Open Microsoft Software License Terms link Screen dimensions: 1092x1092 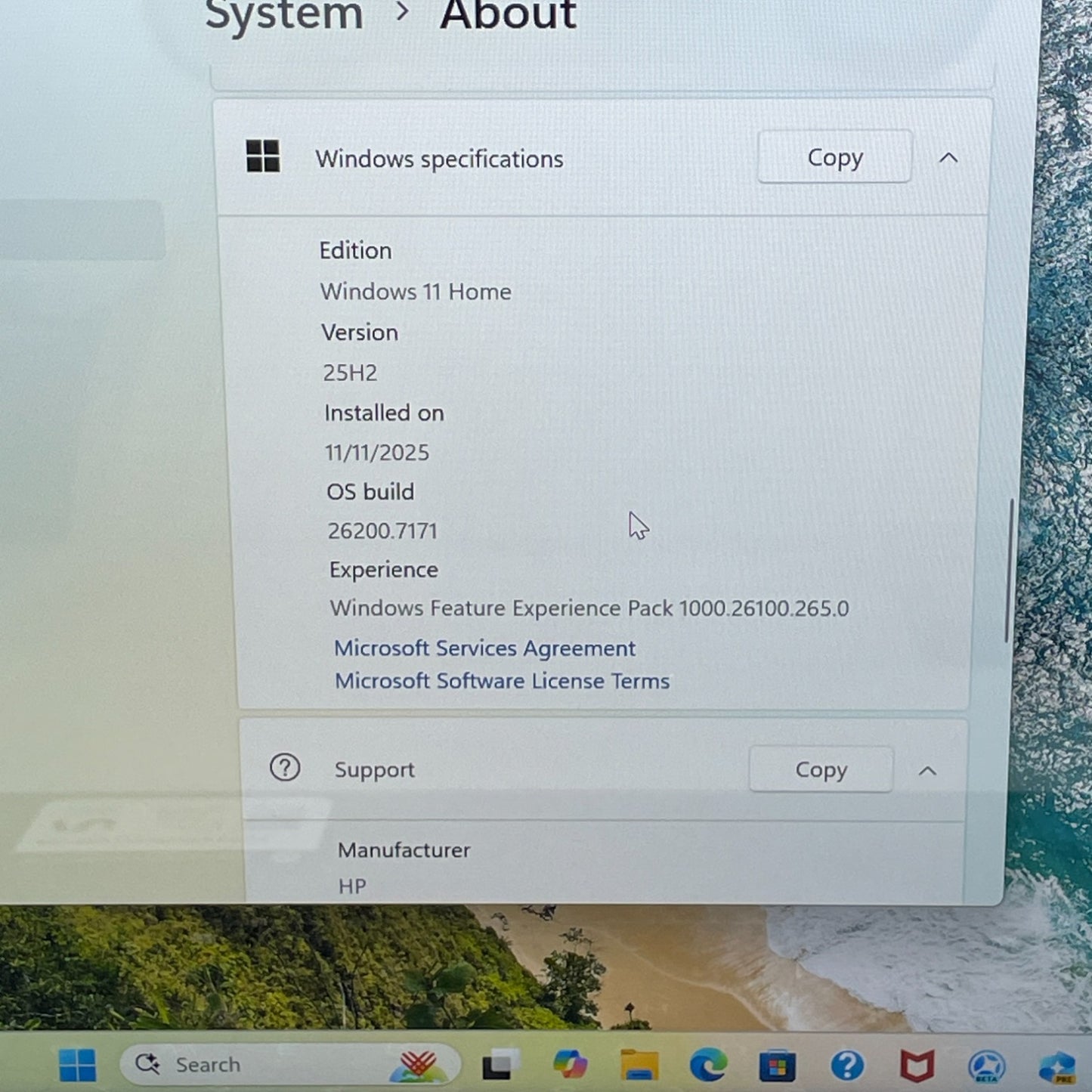pyautogui.click(x=502, y=681)
